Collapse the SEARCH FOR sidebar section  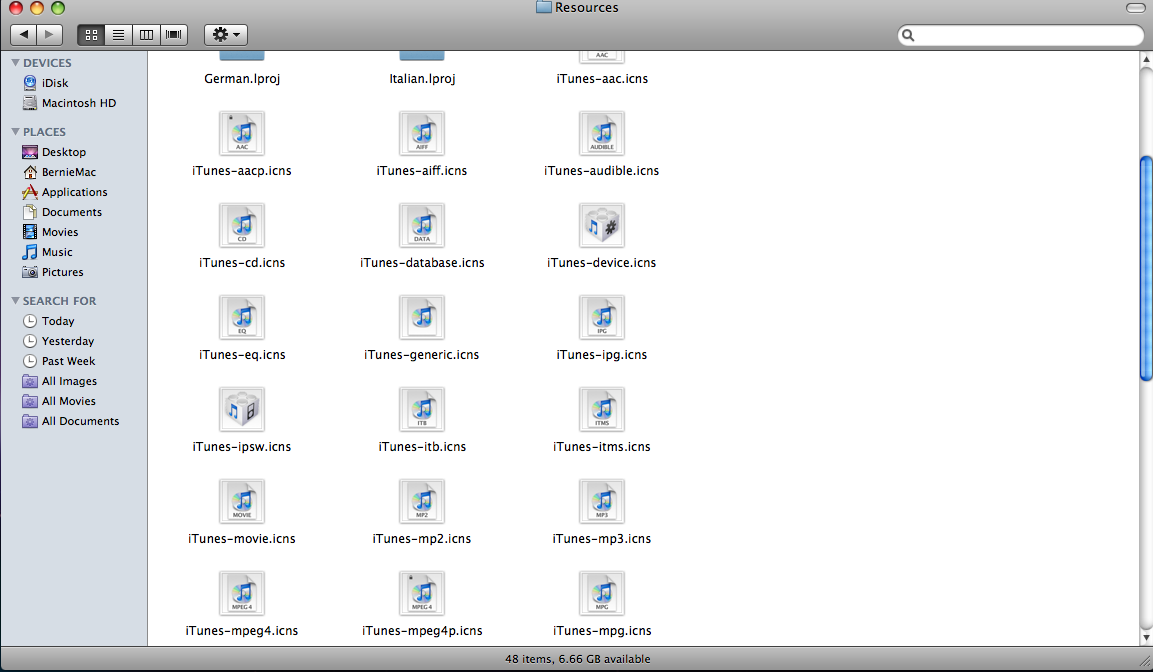[x=15, y=301]
